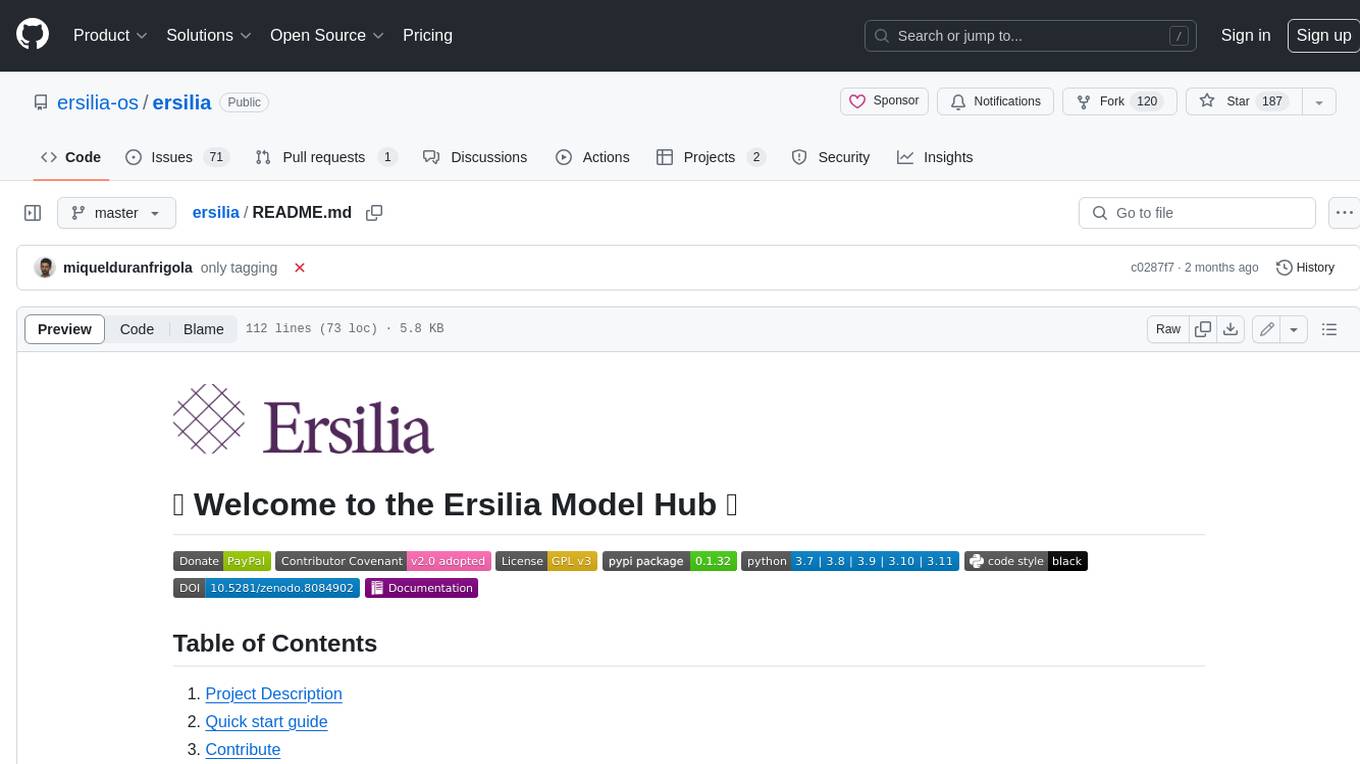Expand more edit options dropdown

1294,329
